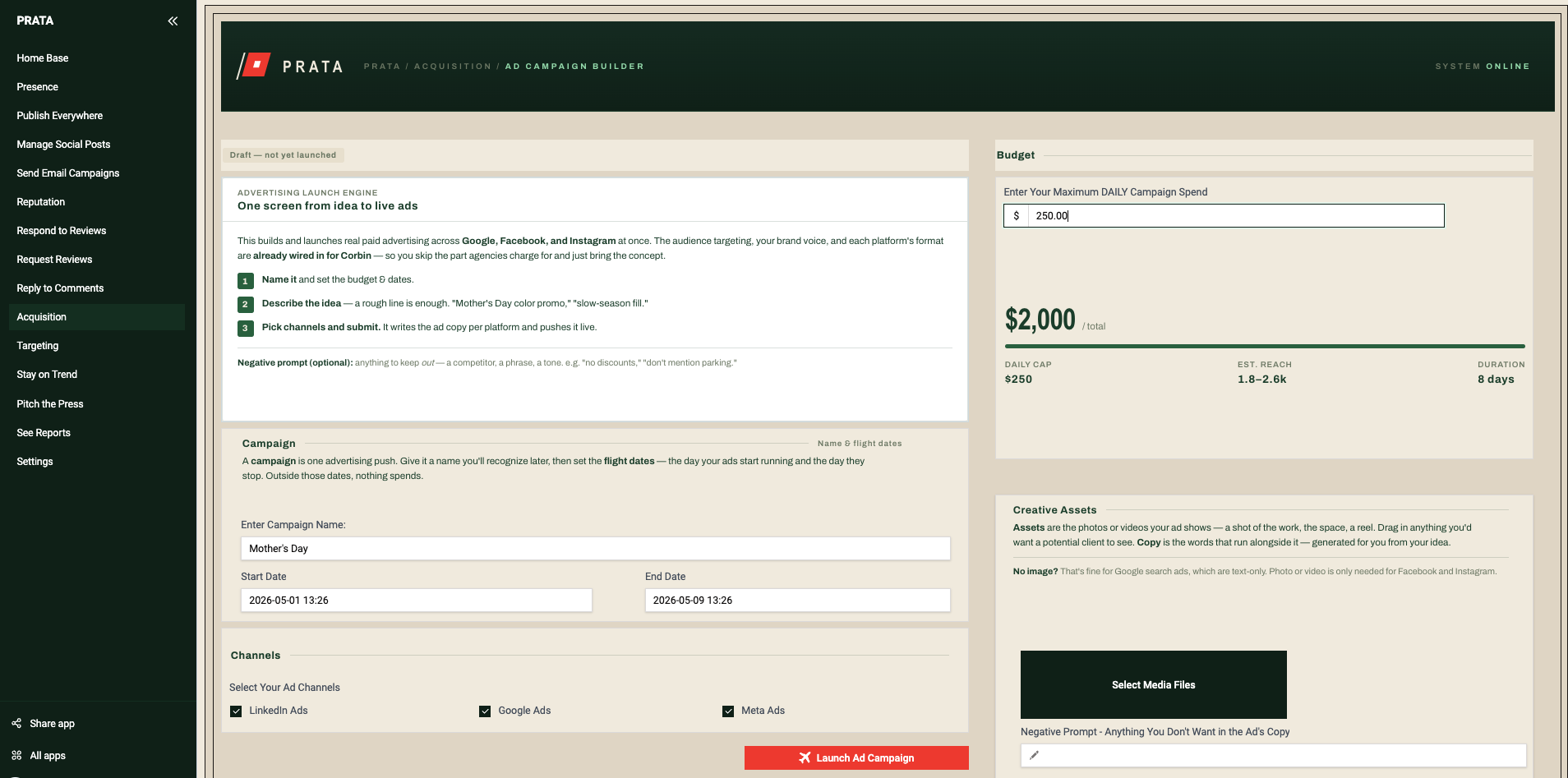1568x778 pixels.
Task: Click the '$250' daily cap value
Action: point(1018,380)
